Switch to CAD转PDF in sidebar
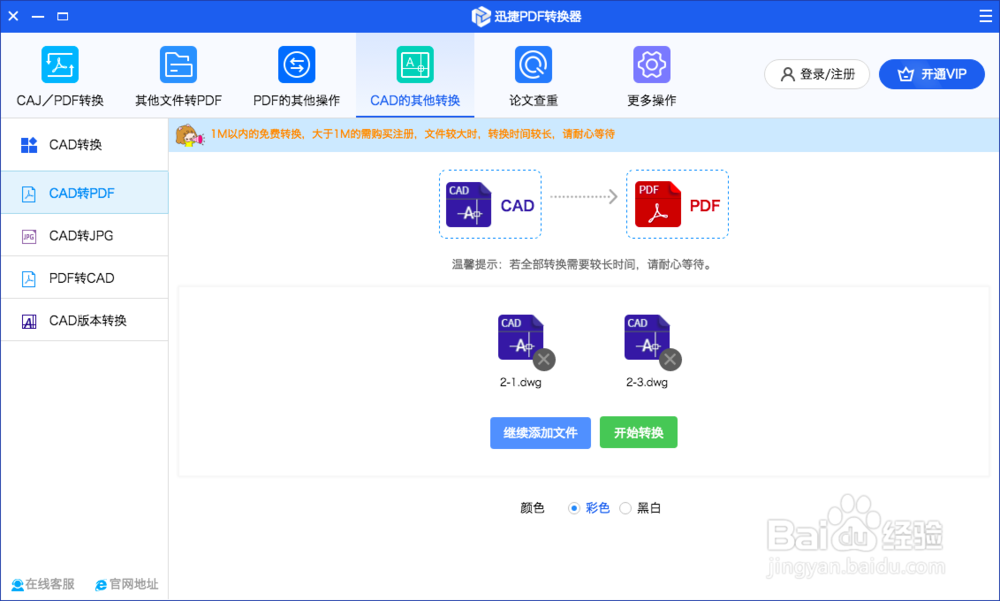This screenshot has width=1000, height=601. pos(84,193)
